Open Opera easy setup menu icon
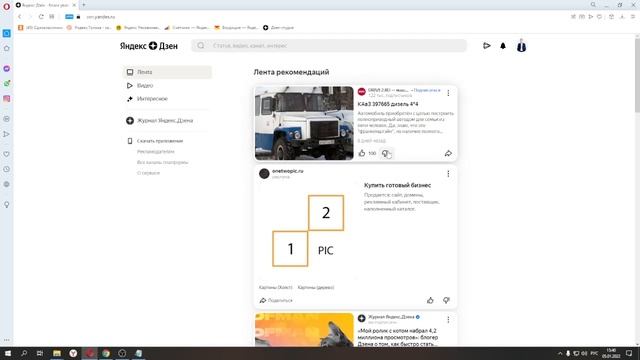Image resolution: width=640 pixels, height=360 pixels. pyautogui.click(x=633, y=17)
